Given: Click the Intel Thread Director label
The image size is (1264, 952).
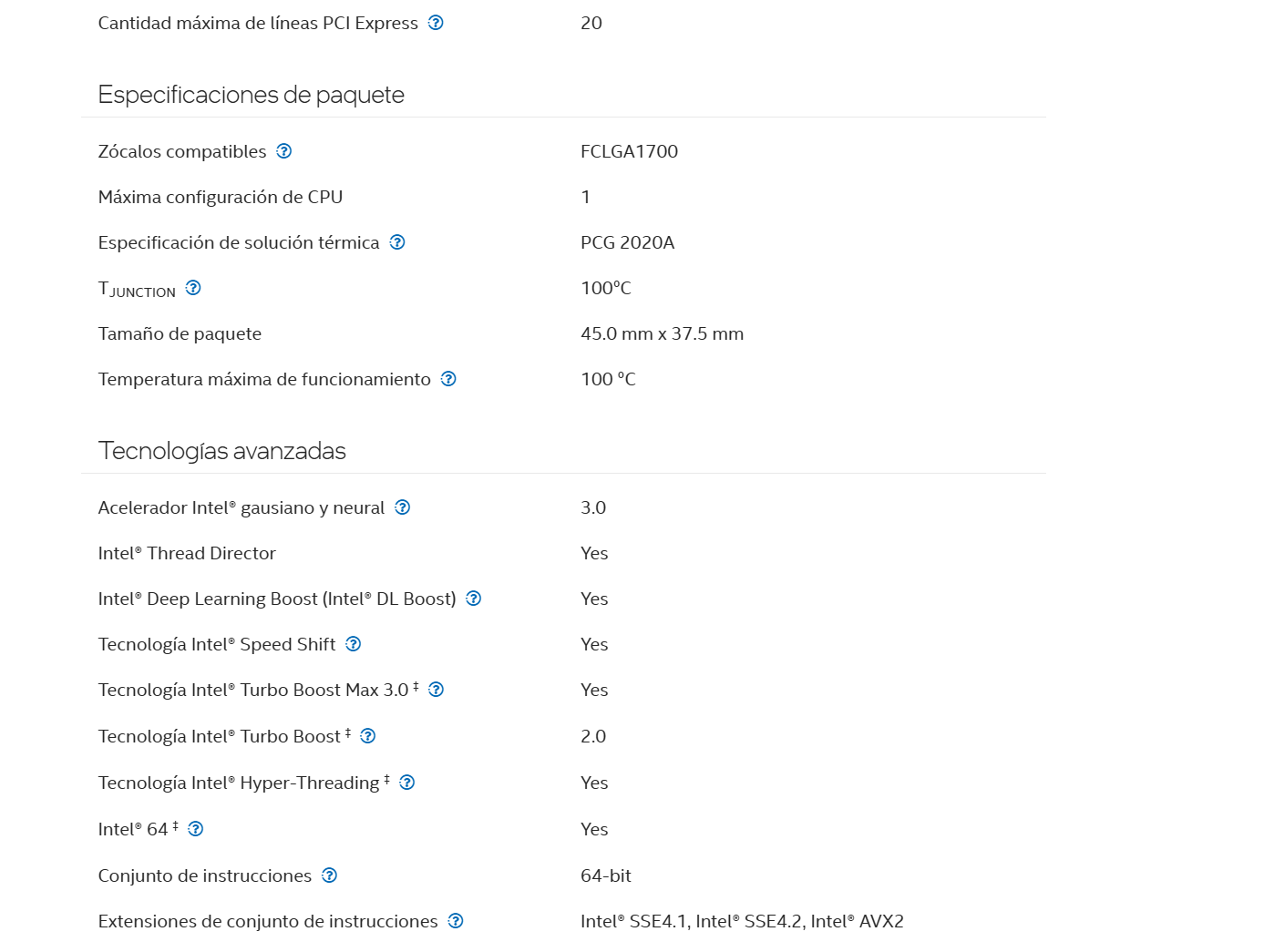Looking at the screenshot, I should click(187, 553).
